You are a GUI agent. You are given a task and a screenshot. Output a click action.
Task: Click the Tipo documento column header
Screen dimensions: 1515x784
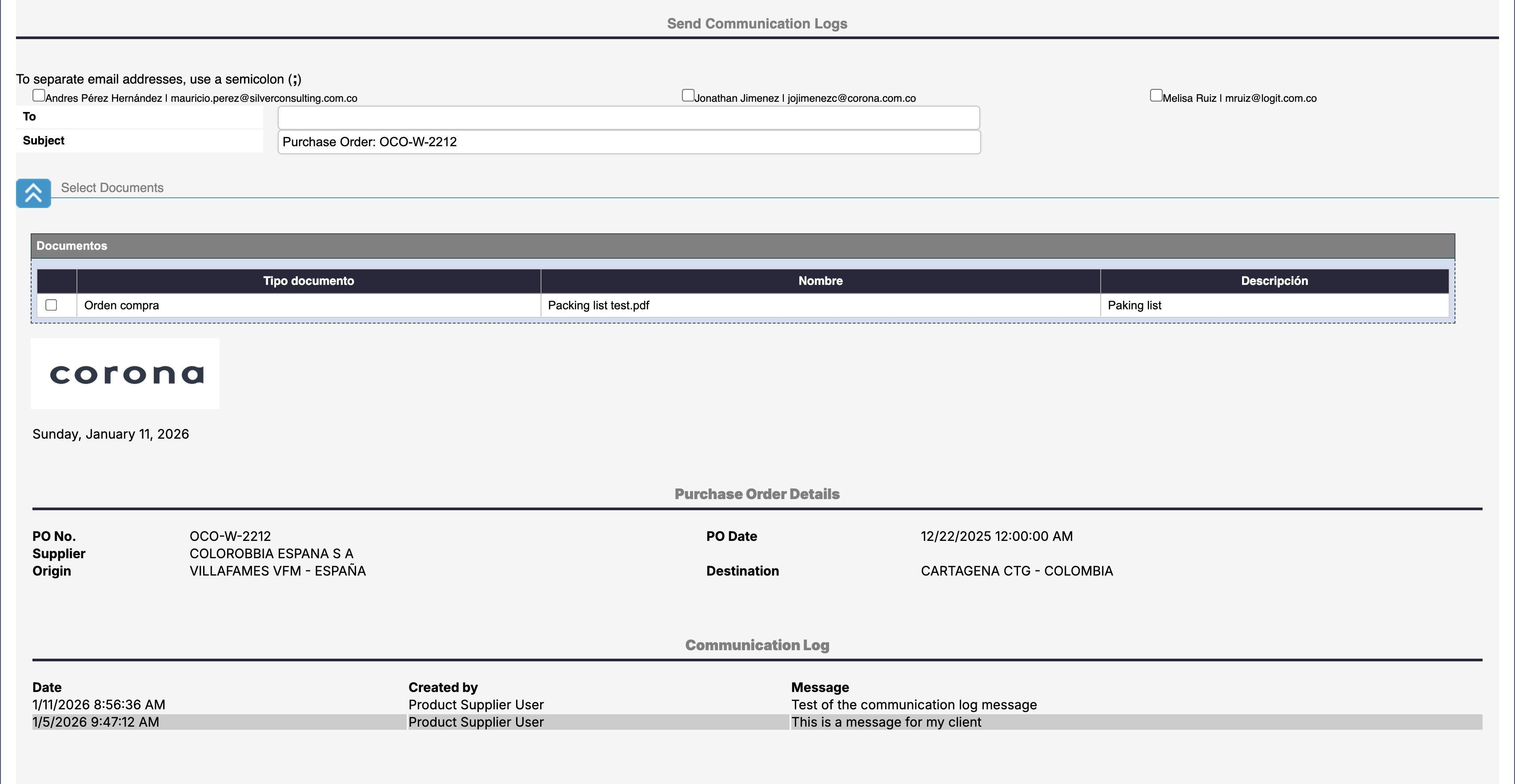point(308,281)
